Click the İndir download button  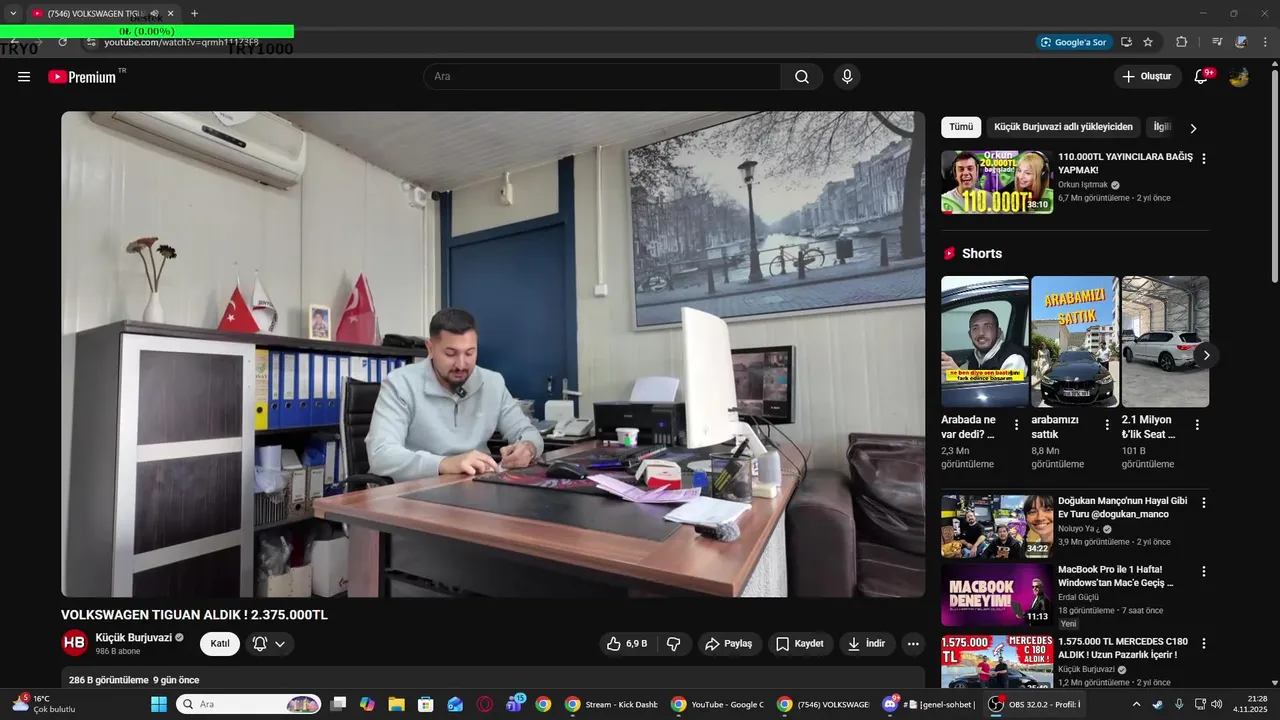(867, 644)
